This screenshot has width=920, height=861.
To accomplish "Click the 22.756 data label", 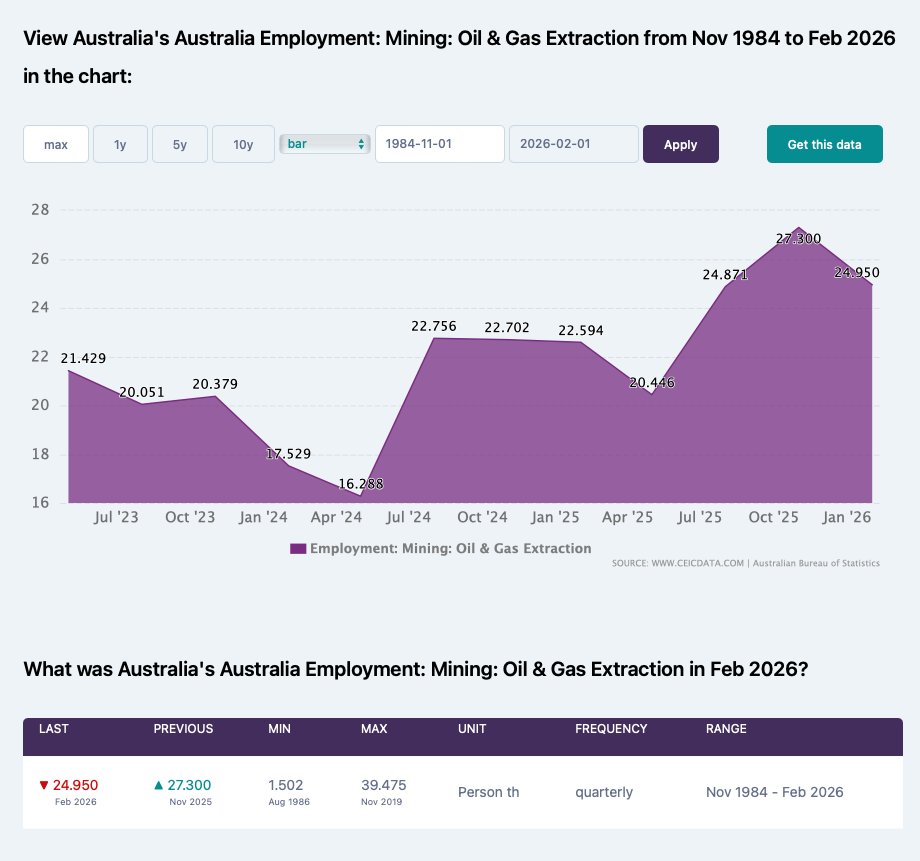I will [x=434, y=326].
